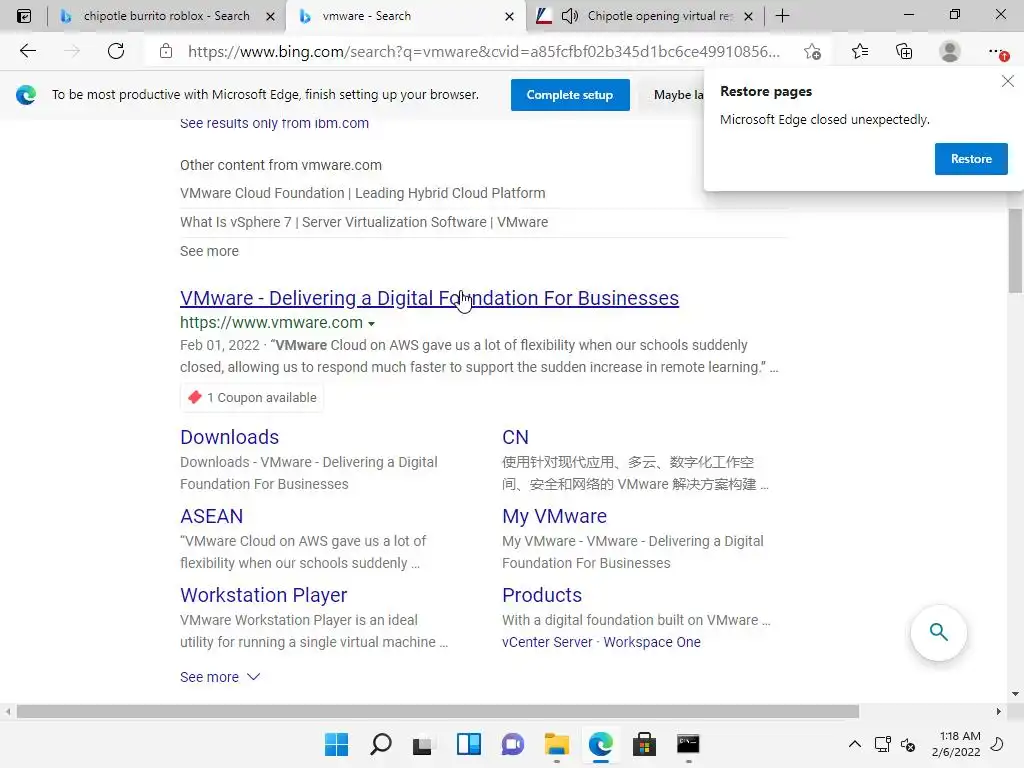This screenshot has width=1024, height=768.
Task: Click Maybe later on setup banner
Action: click(679, 95)
